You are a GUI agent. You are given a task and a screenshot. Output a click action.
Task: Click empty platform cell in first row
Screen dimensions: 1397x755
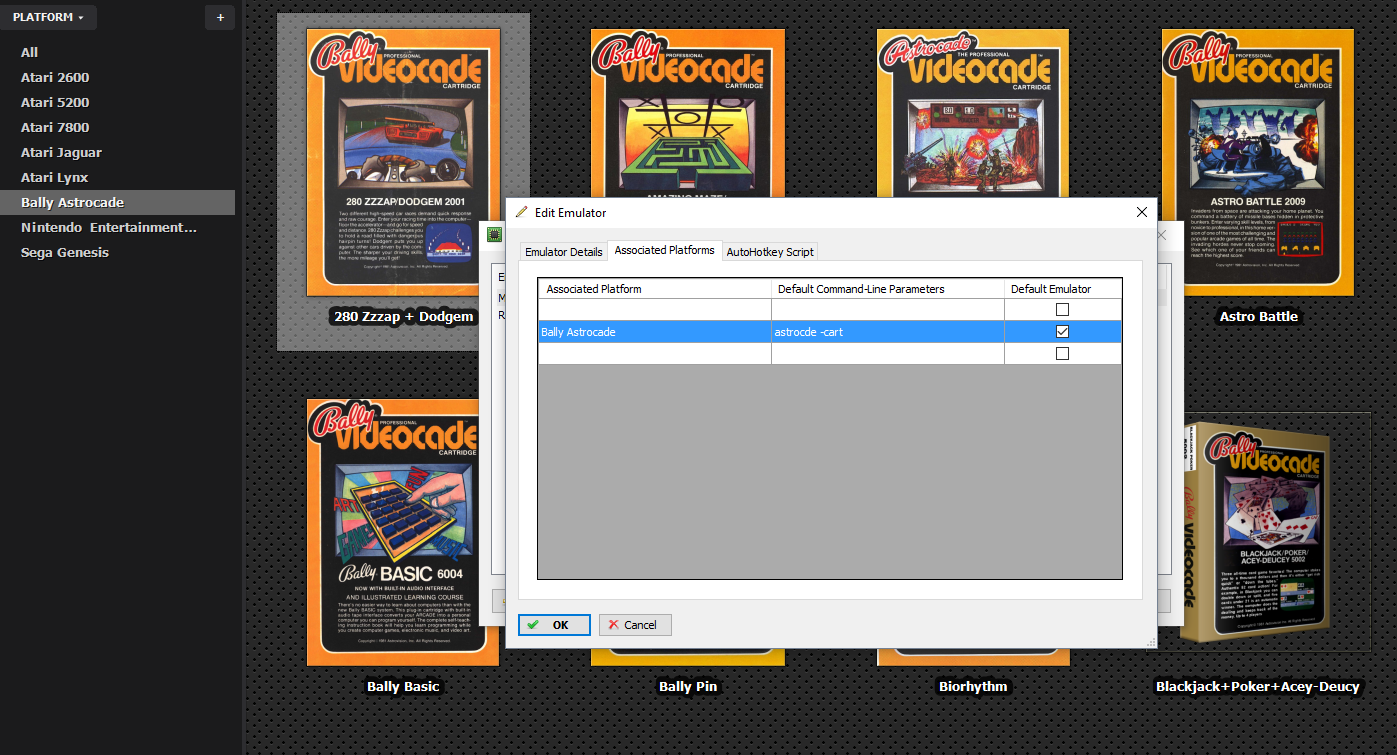[x=655, y=310]
